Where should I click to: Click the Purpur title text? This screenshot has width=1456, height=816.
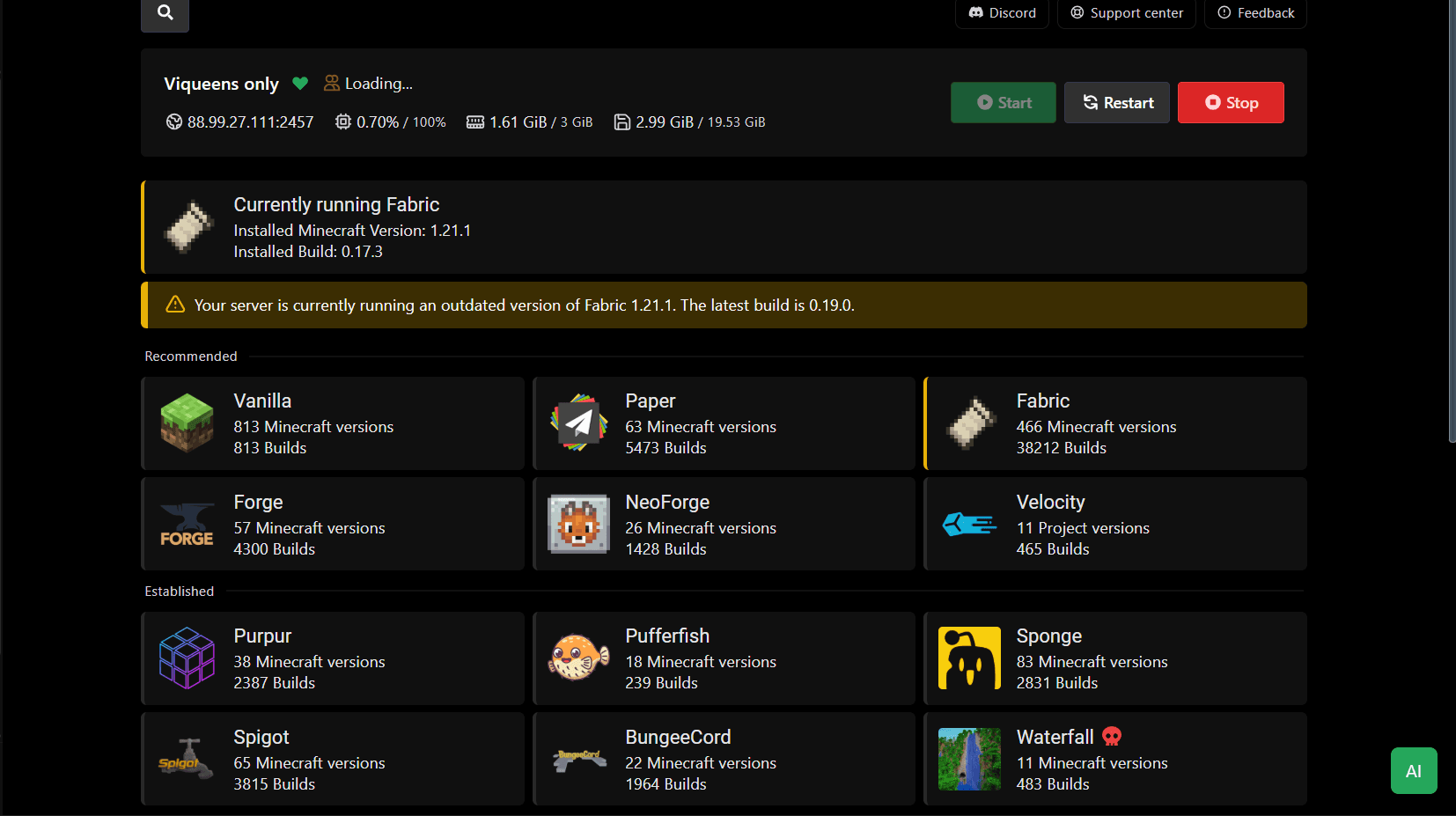coord(262,636)
